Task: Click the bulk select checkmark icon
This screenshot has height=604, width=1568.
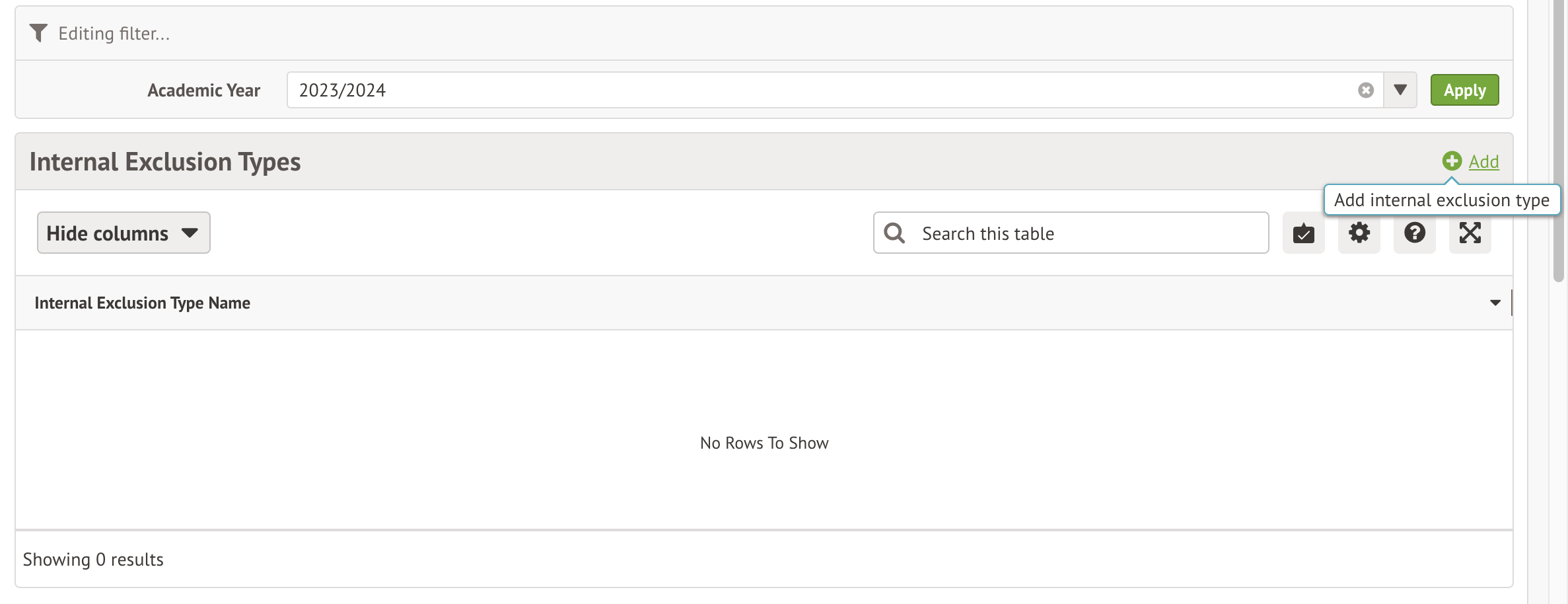Action: click(1303, 233)
